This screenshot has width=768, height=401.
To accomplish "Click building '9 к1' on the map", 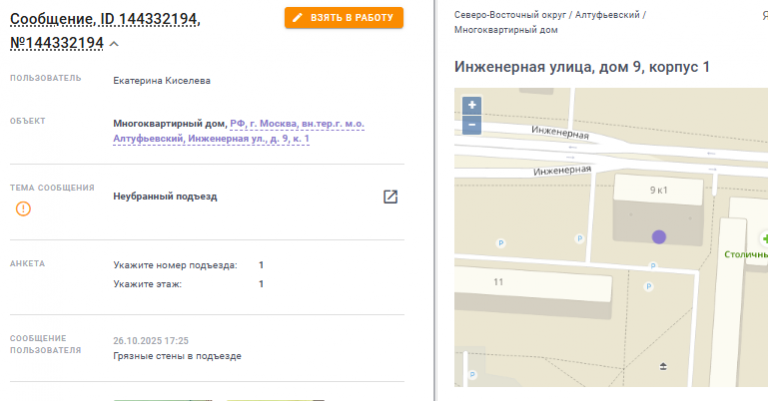I will coord(658,190).
